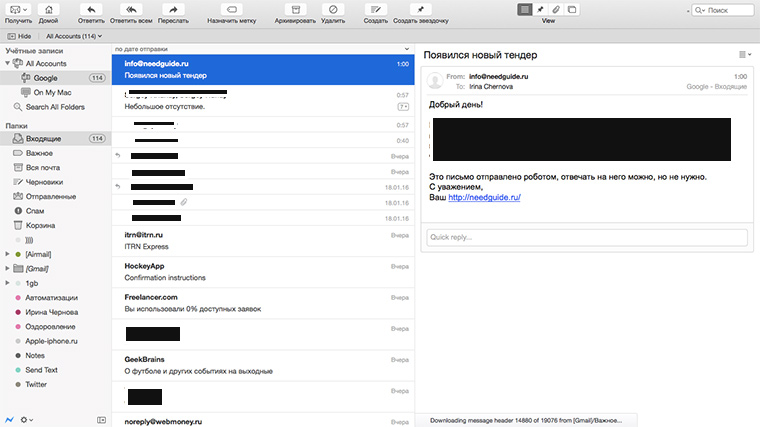Expand the 1gb folder
Viewport: 760px width, 427px height.
coord(7,283)
